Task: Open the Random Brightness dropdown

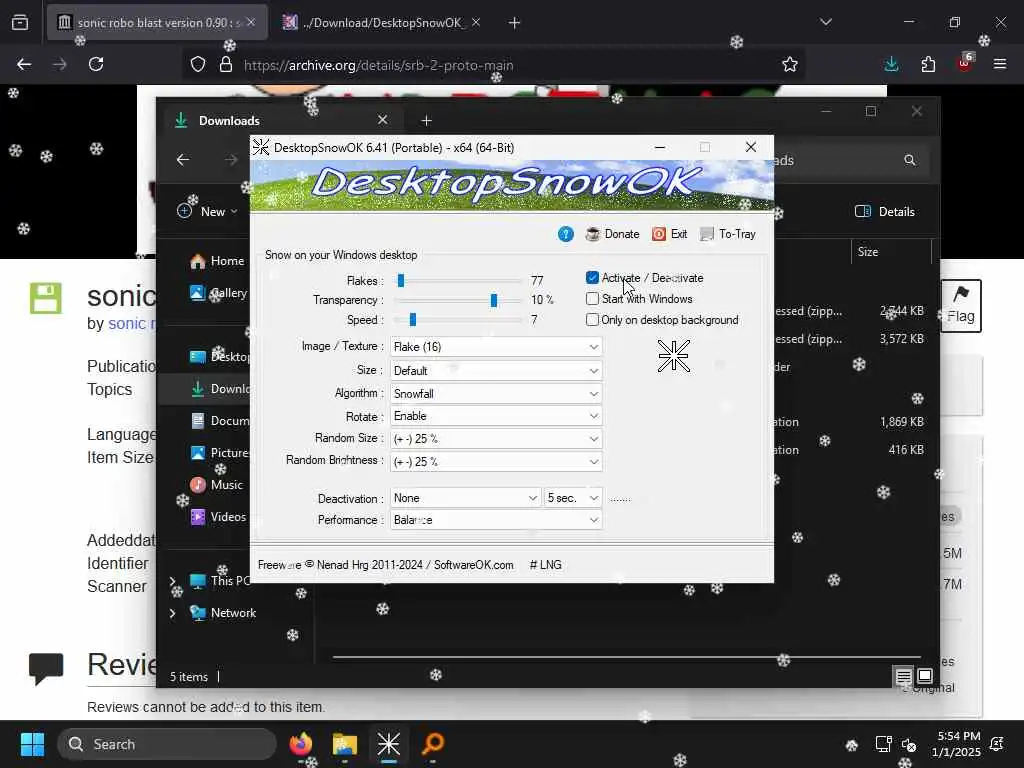Action: point(496,462)
